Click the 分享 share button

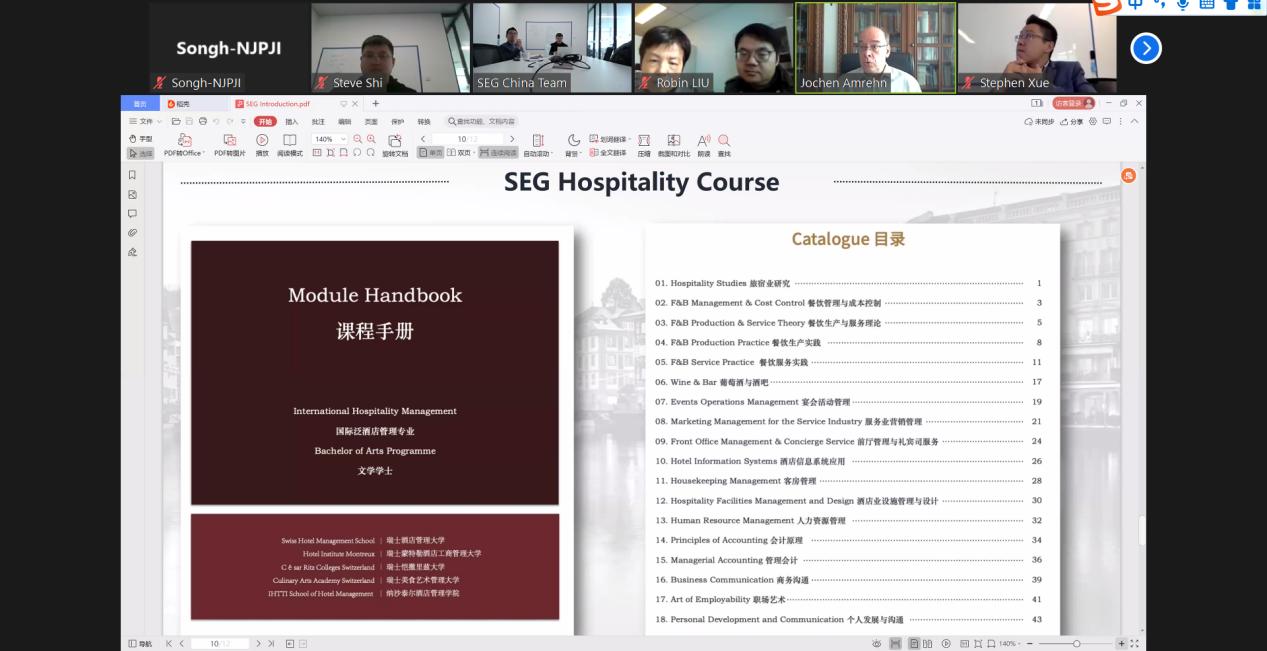tap(1073, 121)
